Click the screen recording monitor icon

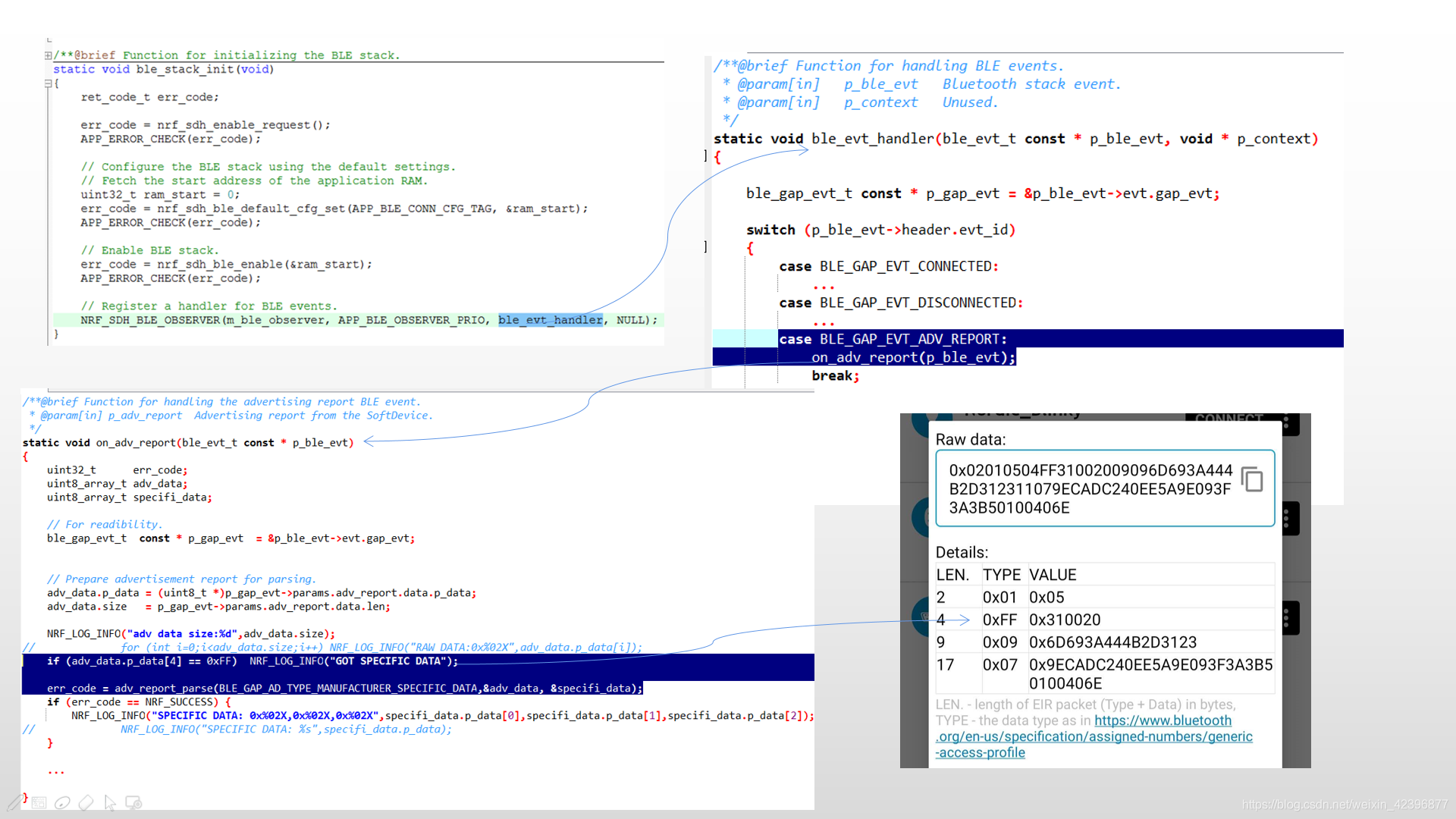coord(133,802)
